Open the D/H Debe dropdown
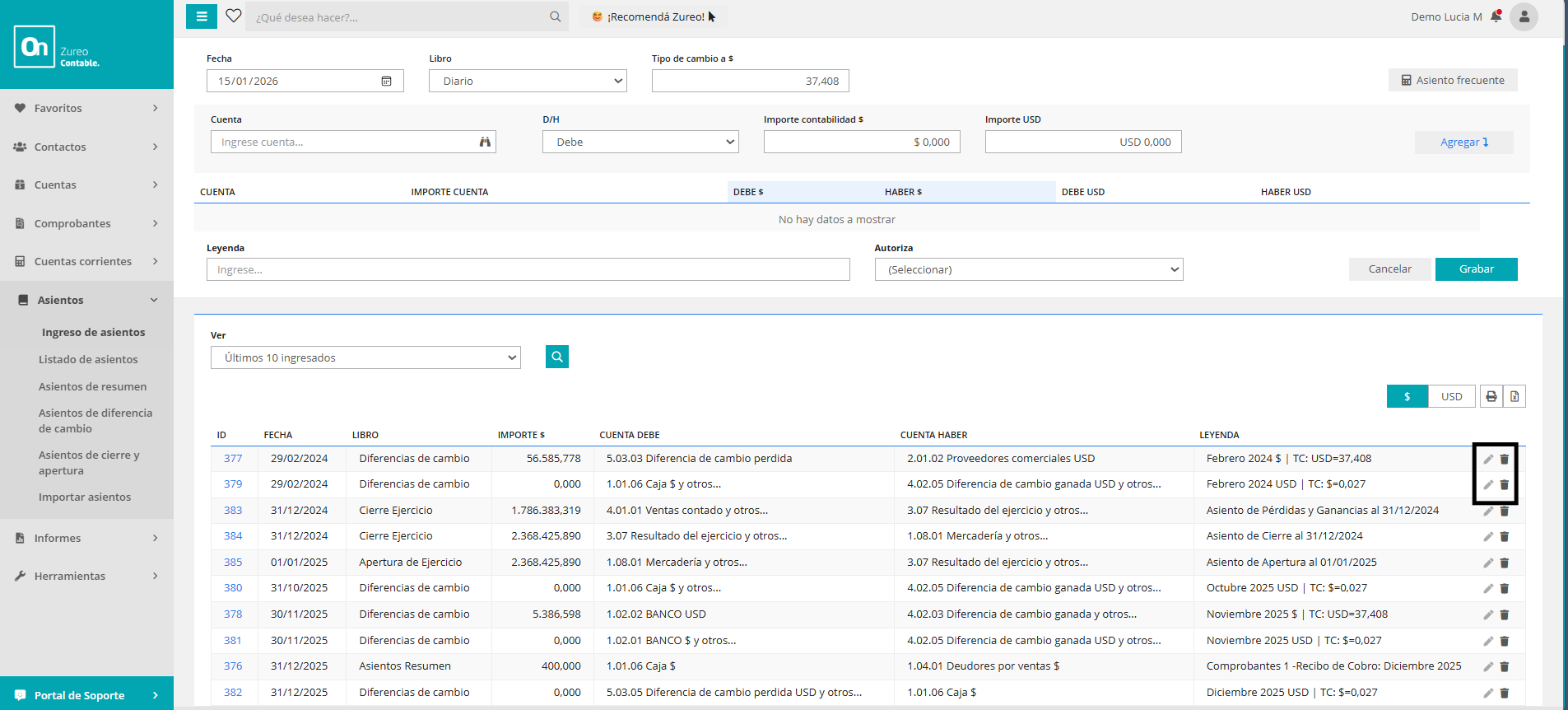This screenshot has height=710, width=1568. point(640,142)
